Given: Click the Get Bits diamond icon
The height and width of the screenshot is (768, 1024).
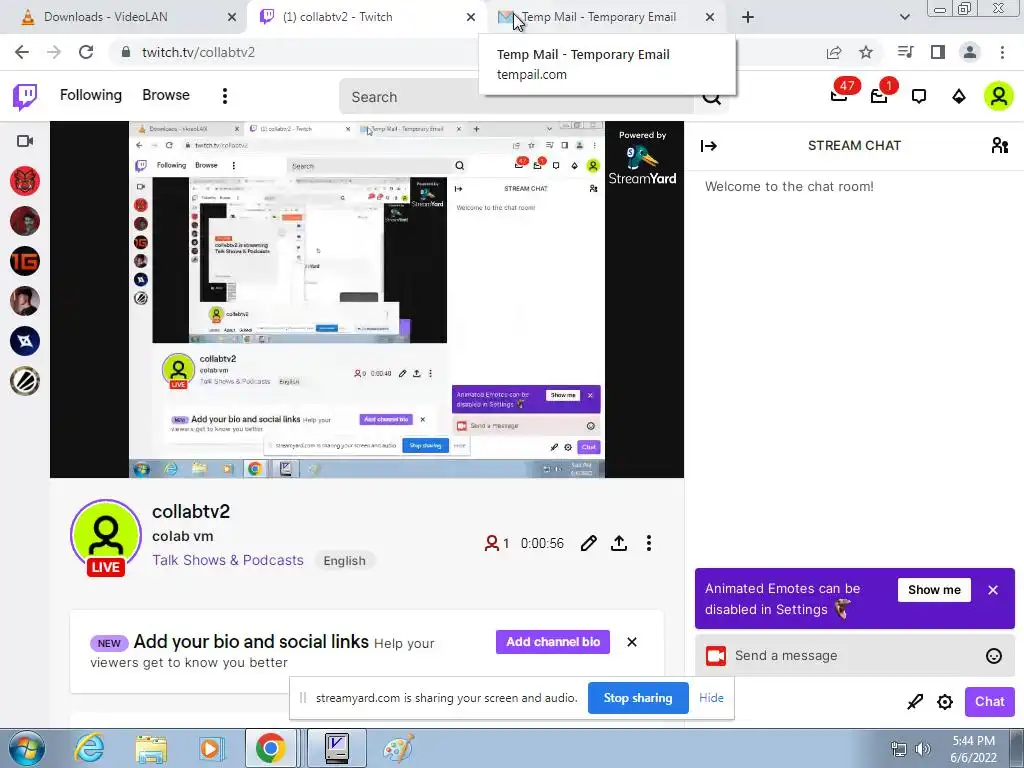Looking at the screenshot, I should pyautogui.click(x=959, y=97).
